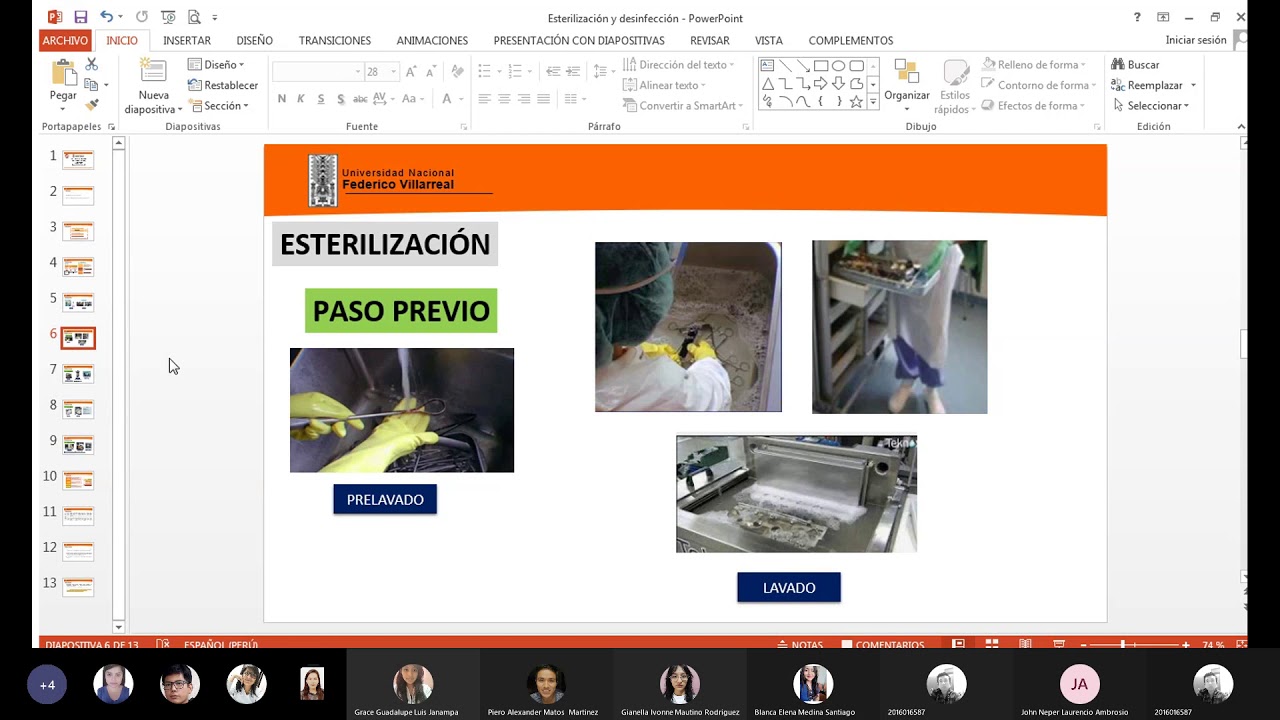Insert a Nueva diapositiva

tap(153, 87)
